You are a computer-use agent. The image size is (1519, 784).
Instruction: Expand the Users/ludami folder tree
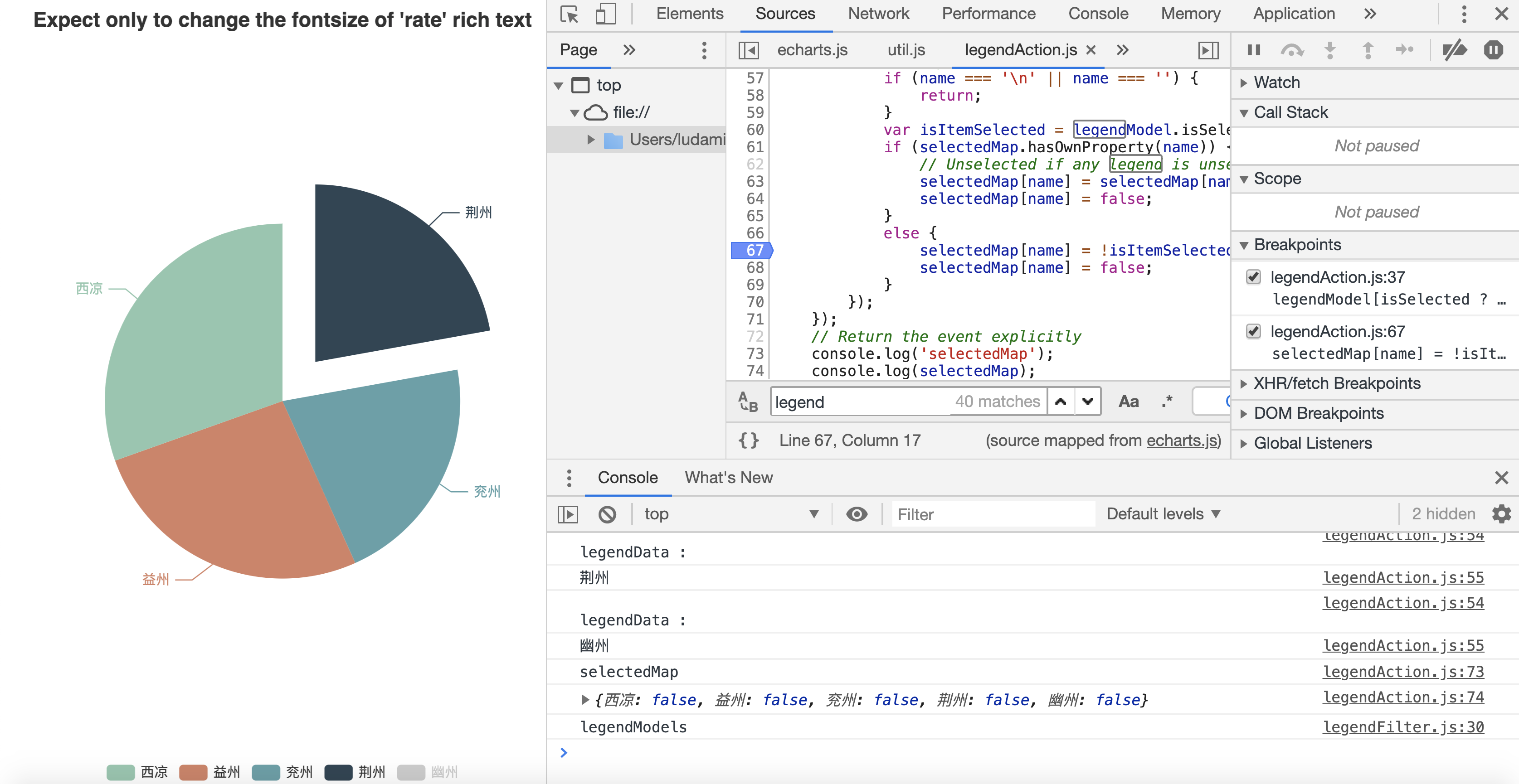click(x=591, y=139)
